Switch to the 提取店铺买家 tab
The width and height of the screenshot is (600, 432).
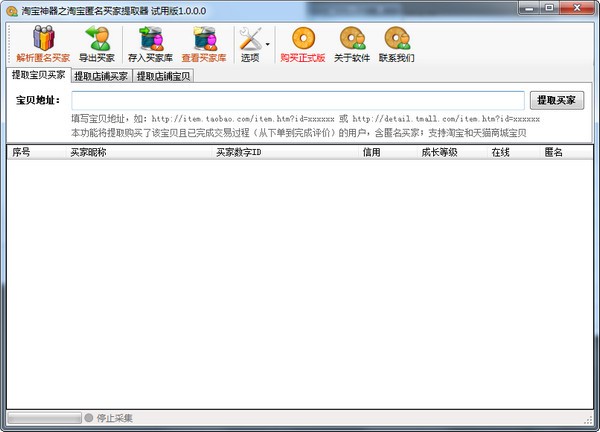tap(101, 76)
